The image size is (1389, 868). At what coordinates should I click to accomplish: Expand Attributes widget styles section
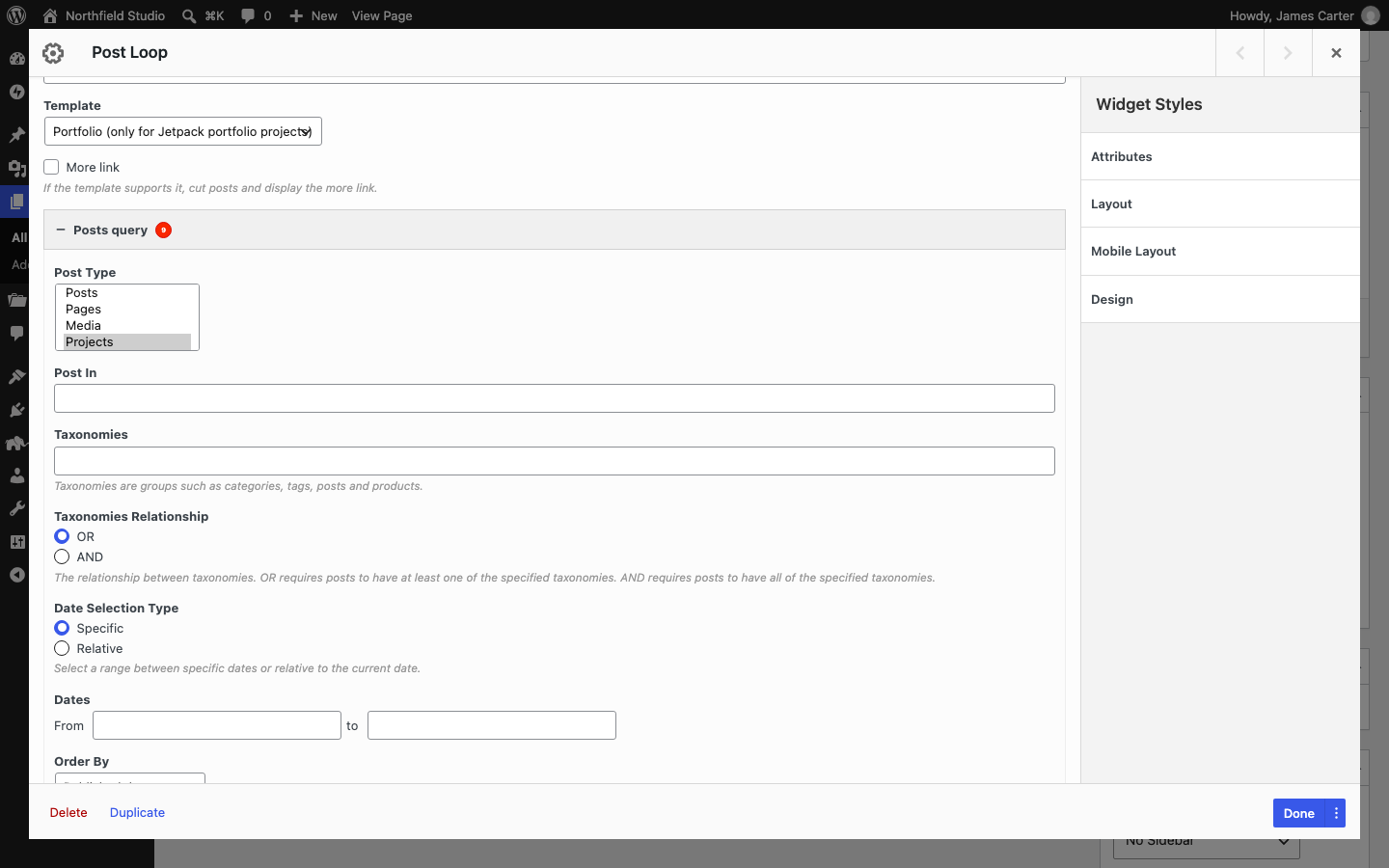pos(1220,156)
